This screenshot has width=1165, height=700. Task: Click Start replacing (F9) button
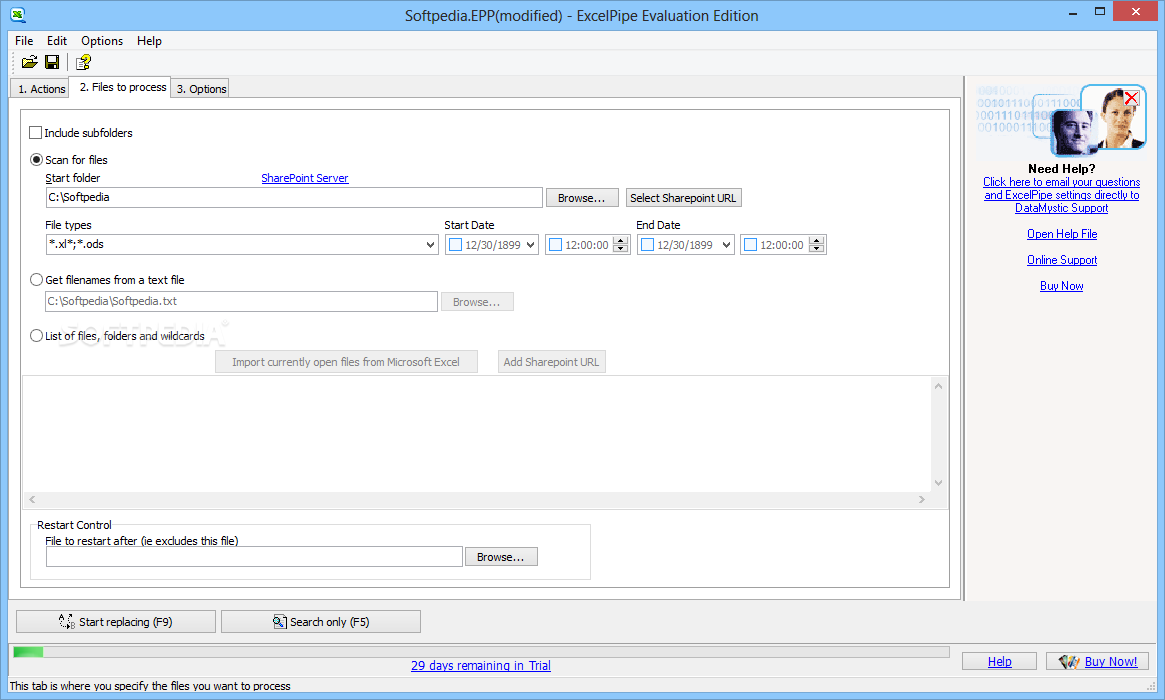point(116,622)
